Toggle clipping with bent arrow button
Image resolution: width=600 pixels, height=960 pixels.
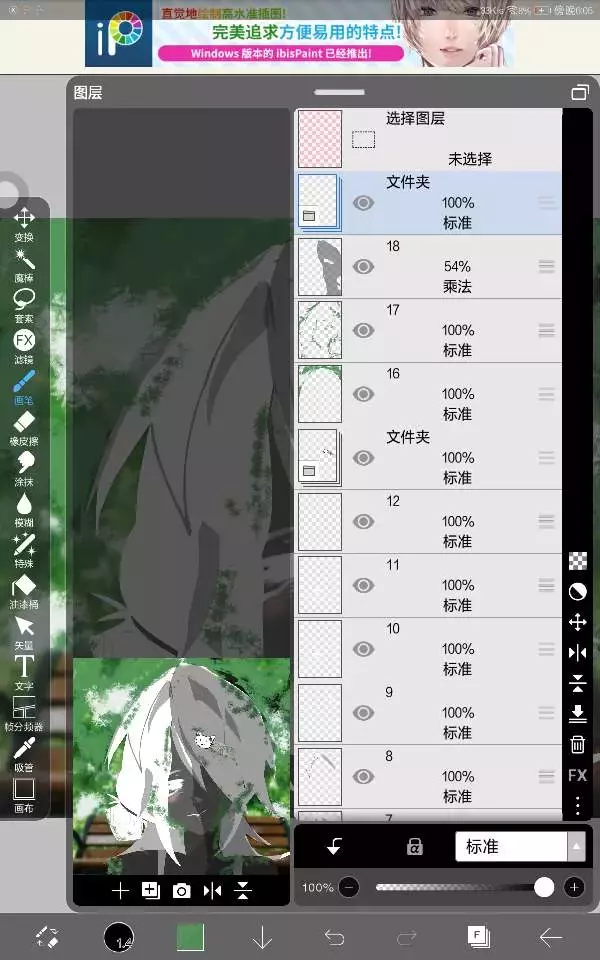334,847
